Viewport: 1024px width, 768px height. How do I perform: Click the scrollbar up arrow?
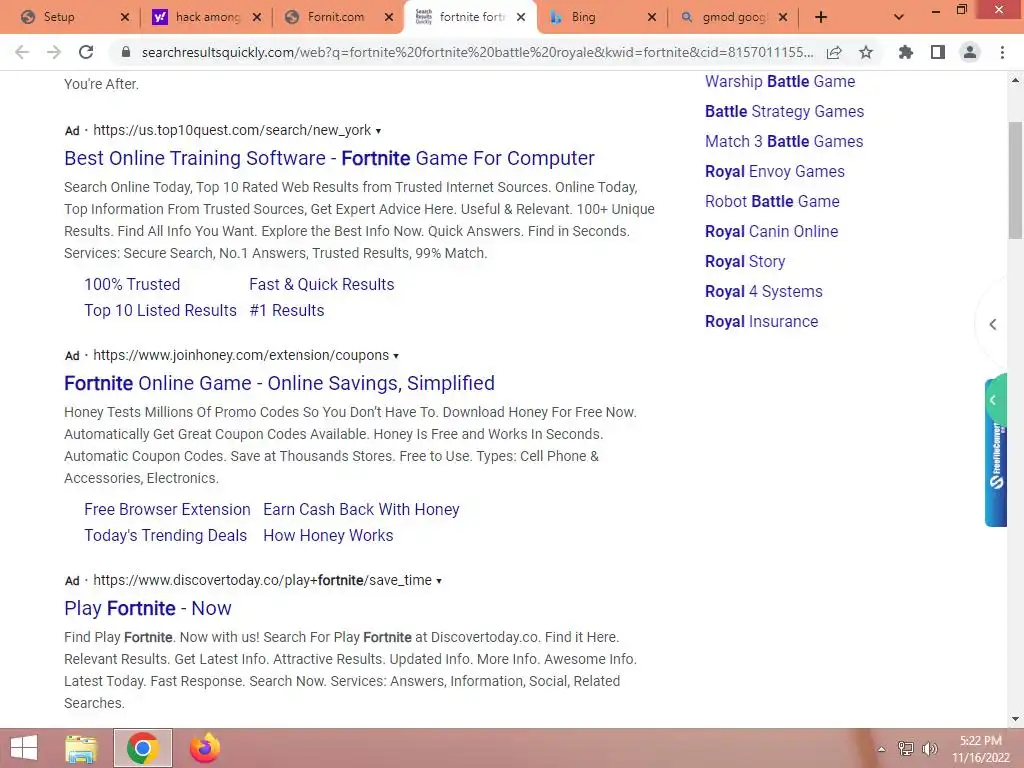point(1015,80)
